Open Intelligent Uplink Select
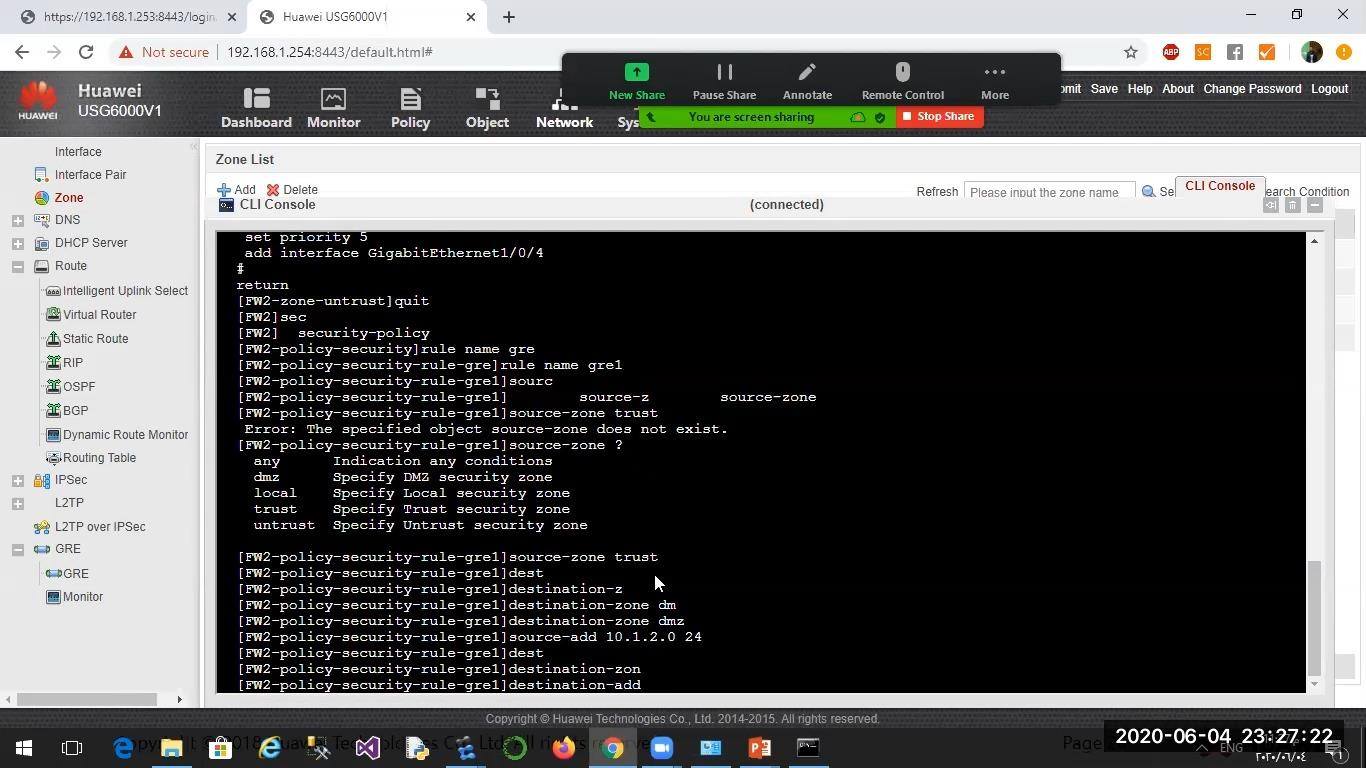Image resolution: width=1366 pixels, height=768 pixels. [x=125, y=291]
